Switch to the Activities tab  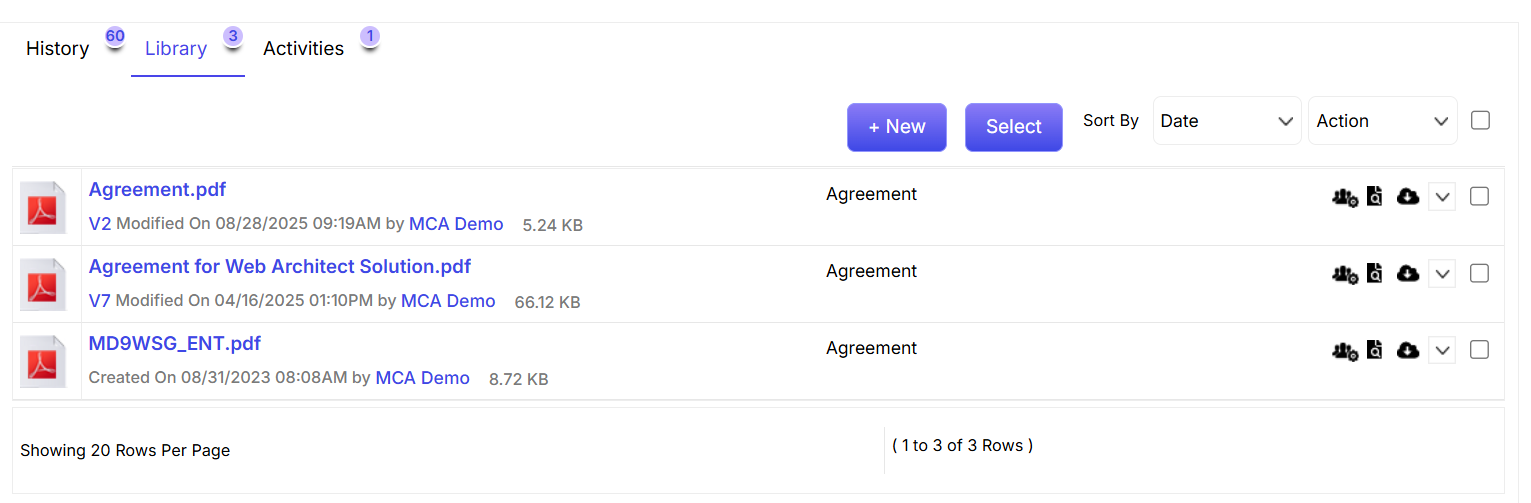(304, 49)
